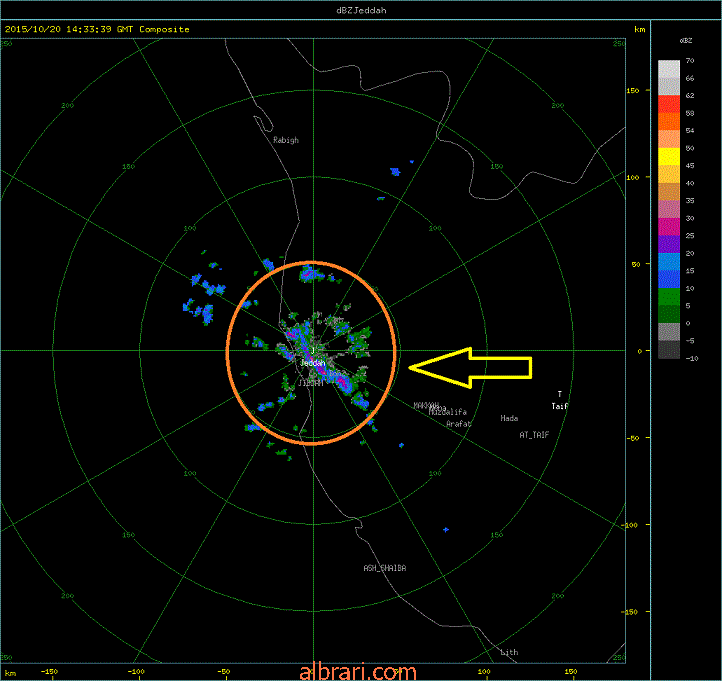
Task: Click the Arafat location label
Action: coord(459,424)
